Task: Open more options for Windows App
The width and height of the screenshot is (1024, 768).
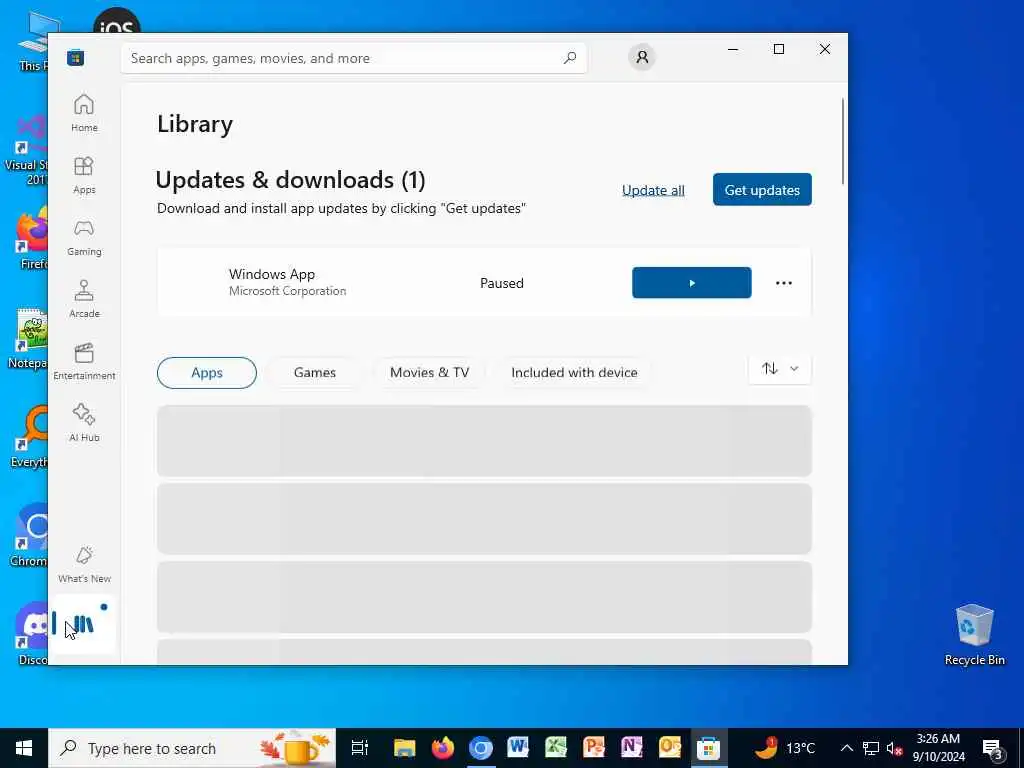Action: point(784,283)
